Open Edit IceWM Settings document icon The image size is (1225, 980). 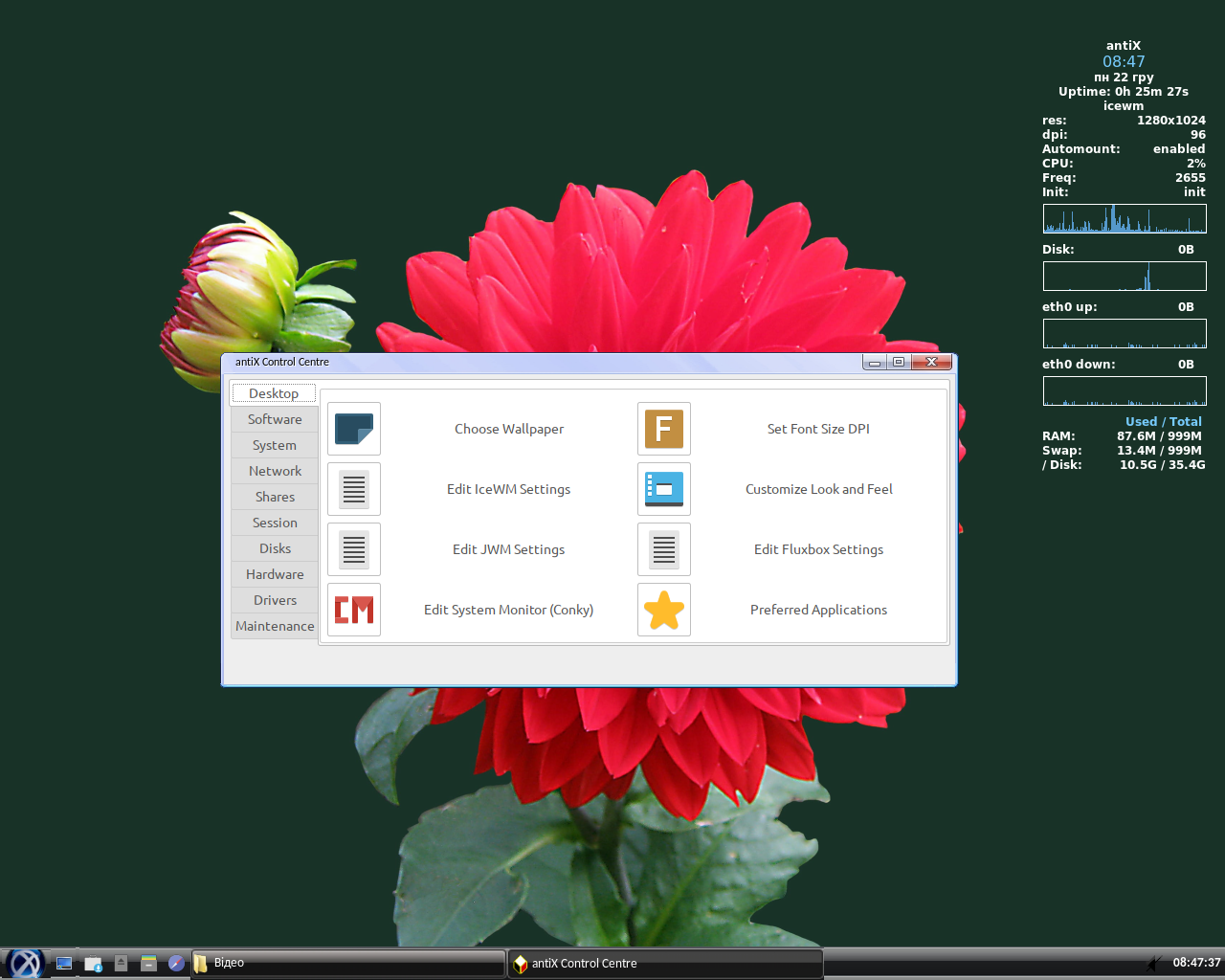354,489
